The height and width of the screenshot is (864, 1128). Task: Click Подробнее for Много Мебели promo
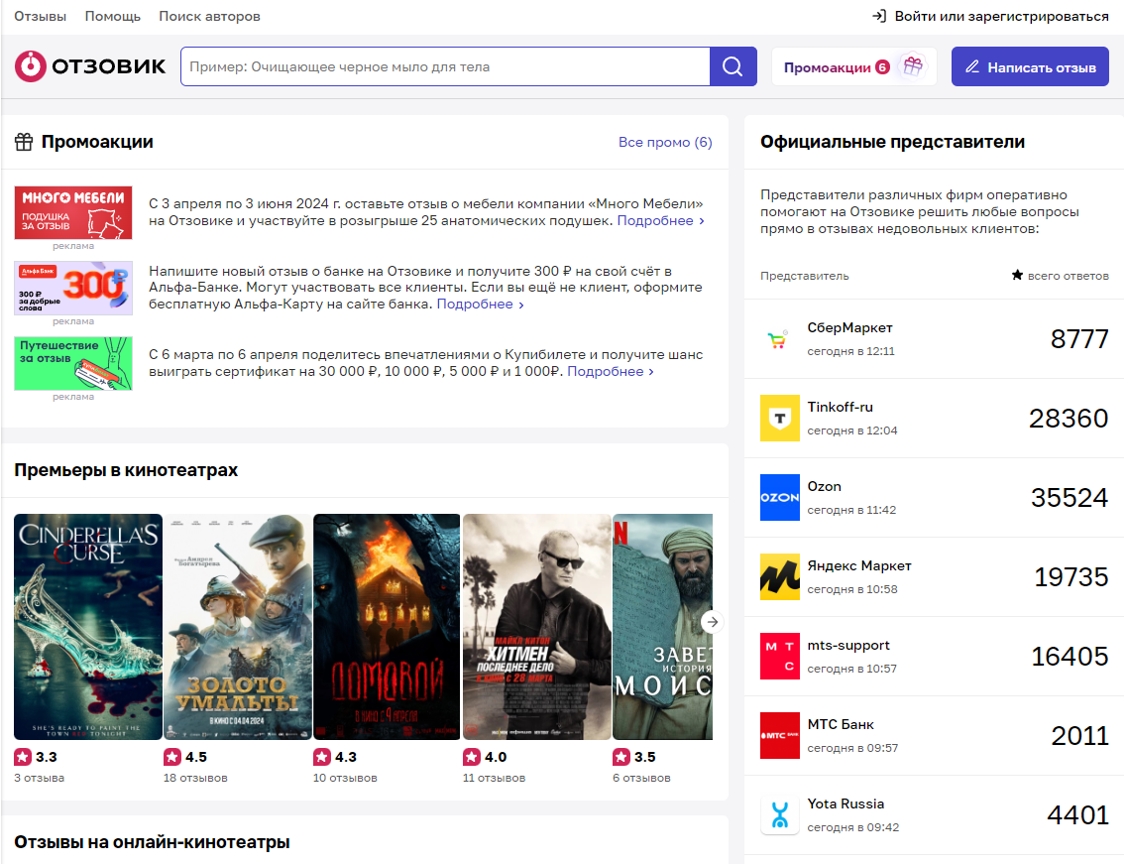point(660,220)
